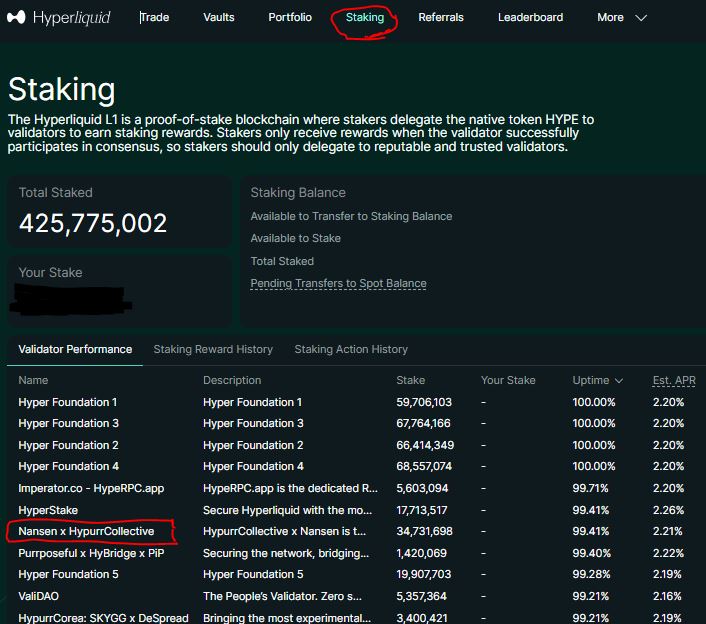Click the Description column header
This screenshot has height=624, width=706.
point(232,380)
